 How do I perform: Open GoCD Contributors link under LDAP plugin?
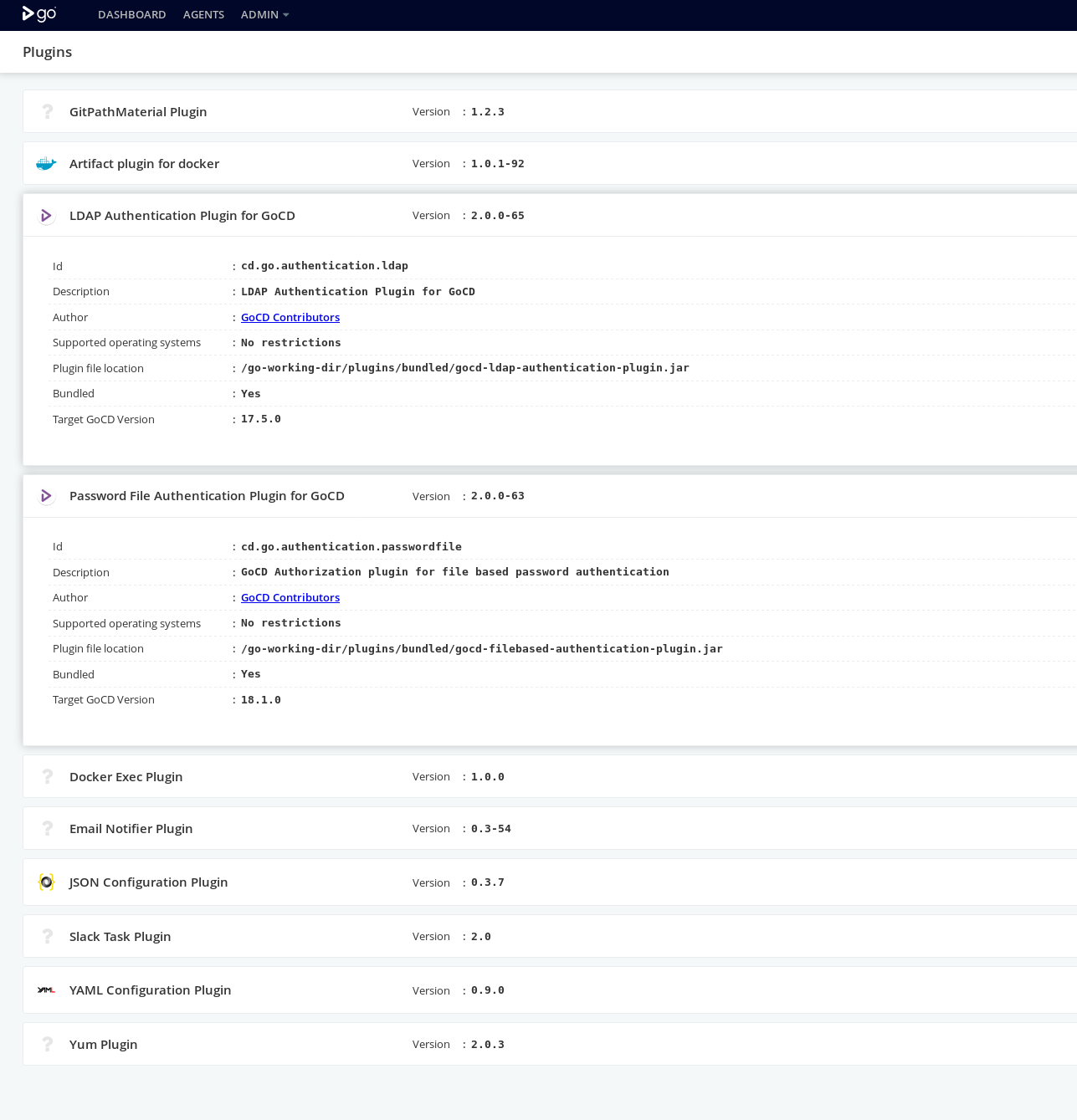[290, 317]
